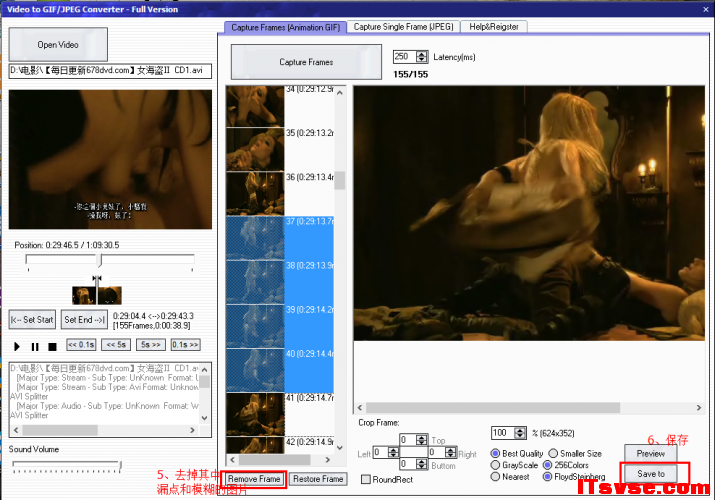Click the Sound Volume slider thumb

(x=120, y=466)
